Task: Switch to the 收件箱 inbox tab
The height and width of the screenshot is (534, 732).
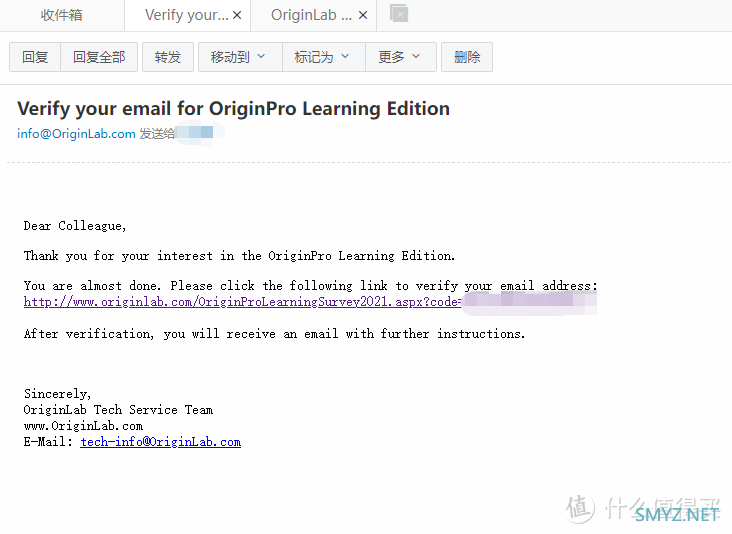Action: pyautogui.click(x=62, y=15)
